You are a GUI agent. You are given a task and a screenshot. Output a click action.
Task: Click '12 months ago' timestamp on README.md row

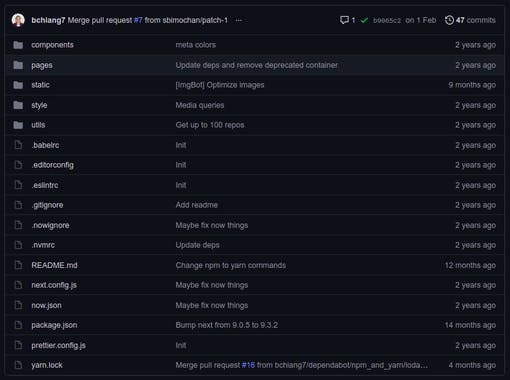pyautogui.click(x=470, y=265)
